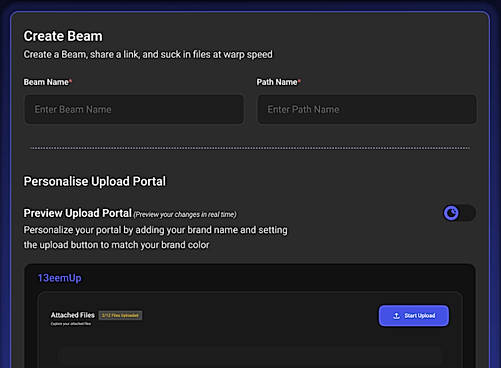The width and height of the screenshot is (501, 368).
Task: Click the files uploaded count badge
Action: (x=120, y=315)
